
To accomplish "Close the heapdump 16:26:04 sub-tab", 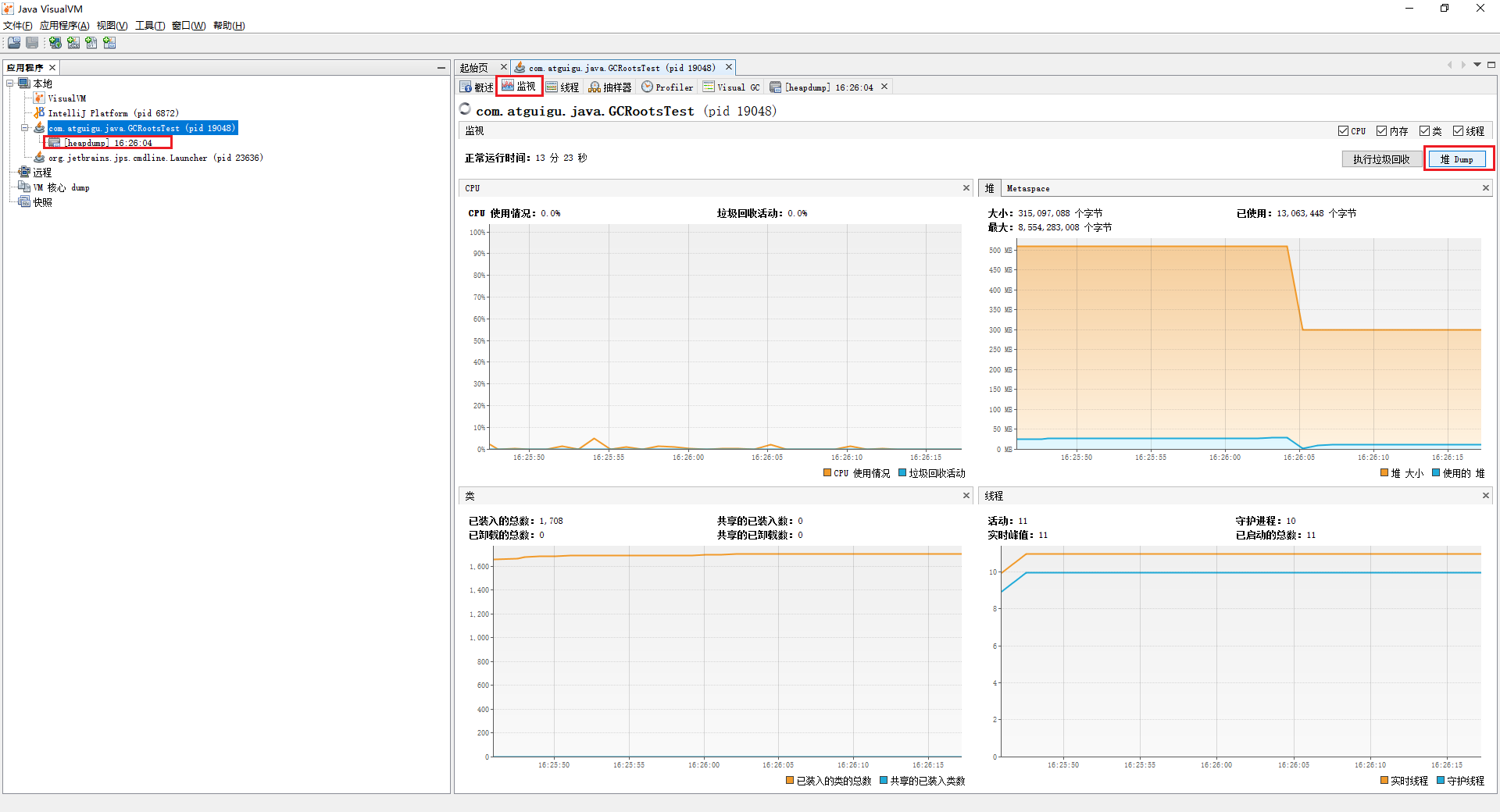I will point(884,87).
